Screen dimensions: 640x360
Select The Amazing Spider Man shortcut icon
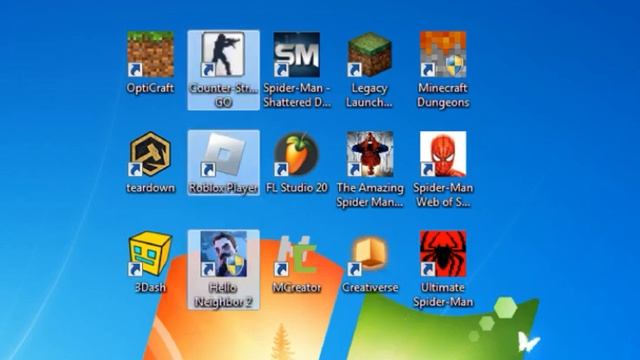(370, 154)
